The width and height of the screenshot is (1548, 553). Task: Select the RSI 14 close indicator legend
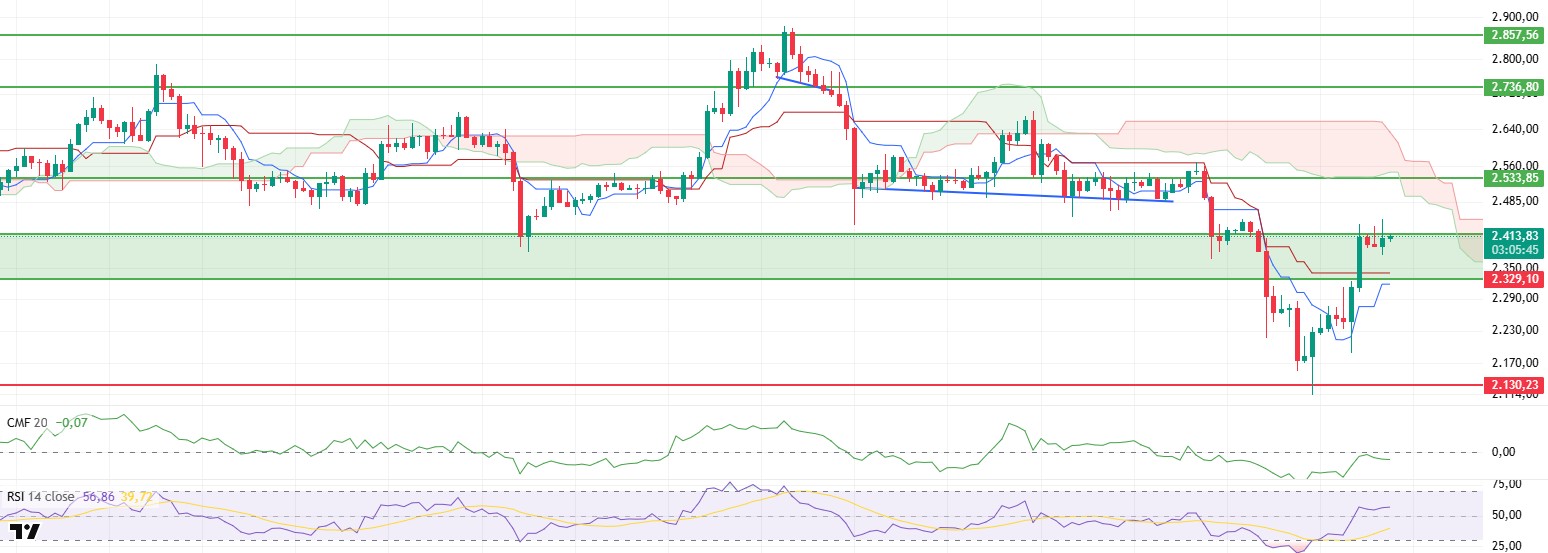tap(40, 496)
